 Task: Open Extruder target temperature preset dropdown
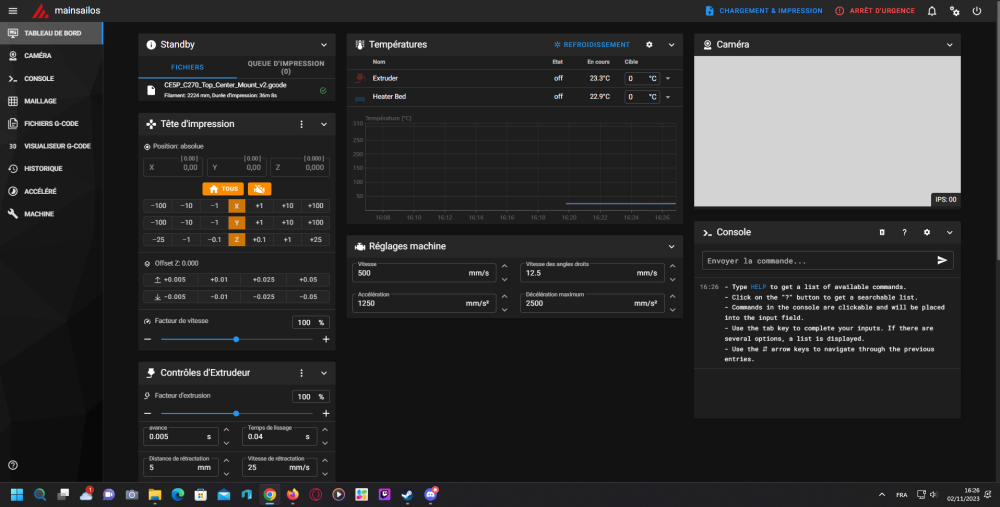click(x=668, y=78)
